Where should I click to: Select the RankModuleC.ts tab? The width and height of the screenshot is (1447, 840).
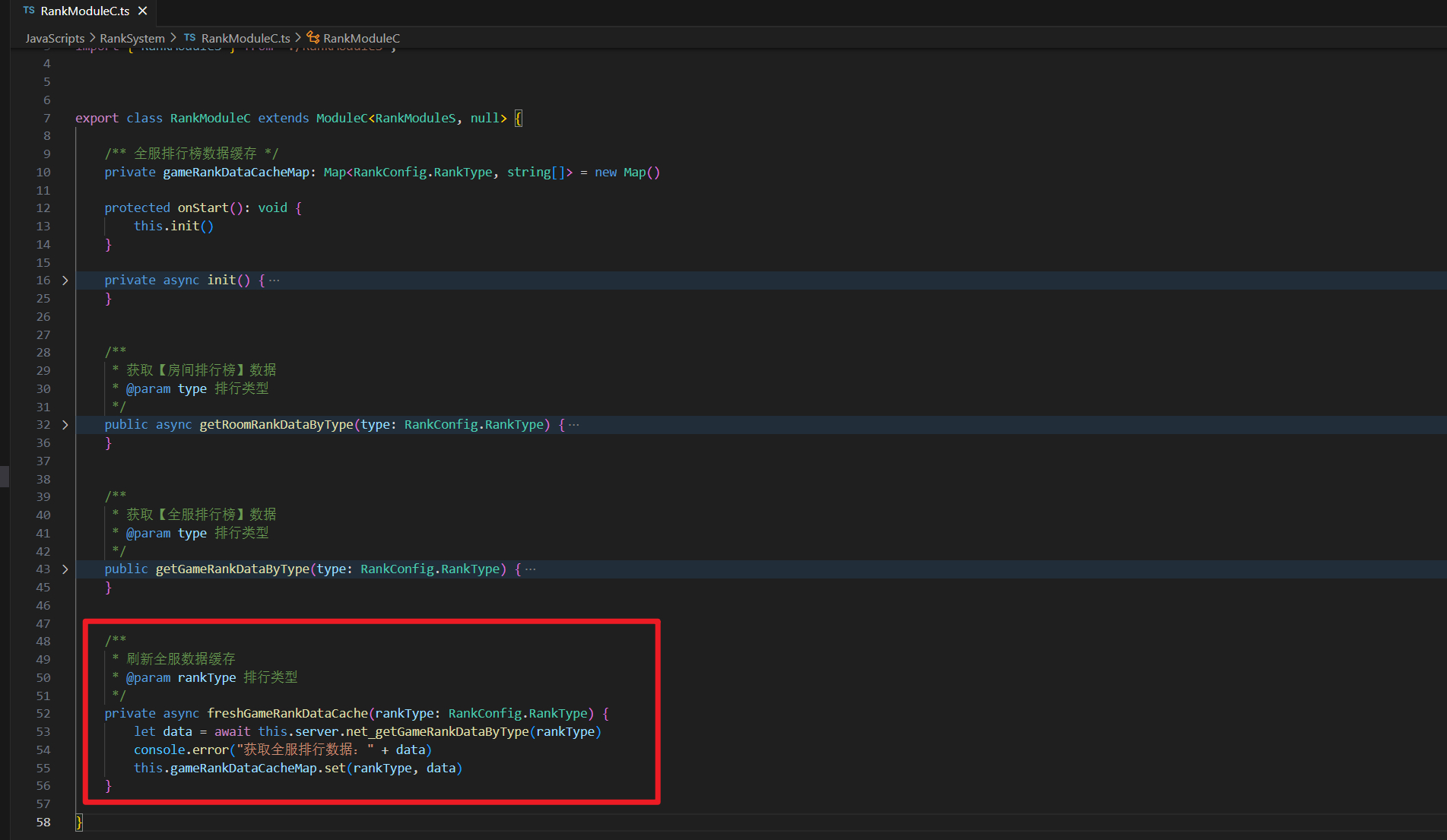pyautogui.click(x=84, y=11)
